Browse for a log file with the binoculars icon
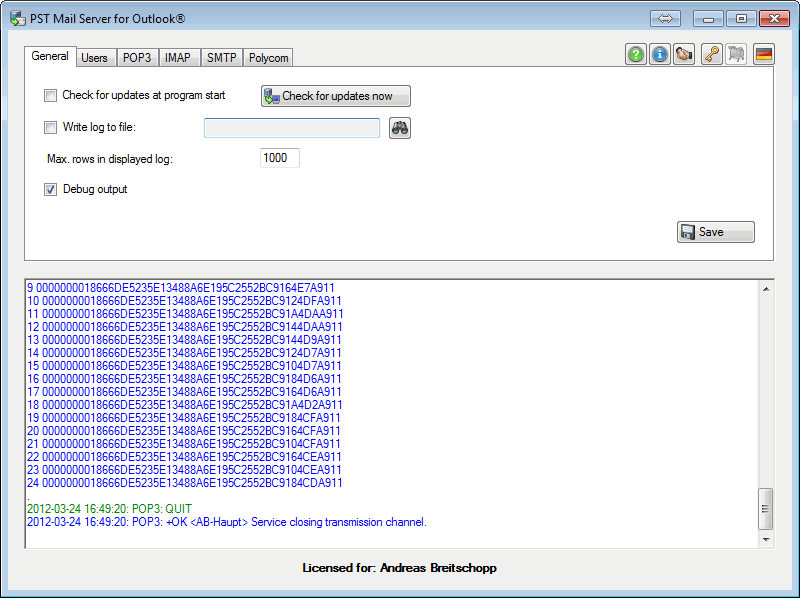Image resolution: width=800 pixels, height=598 pixels. pyautogui.click(x=399, y=128)
